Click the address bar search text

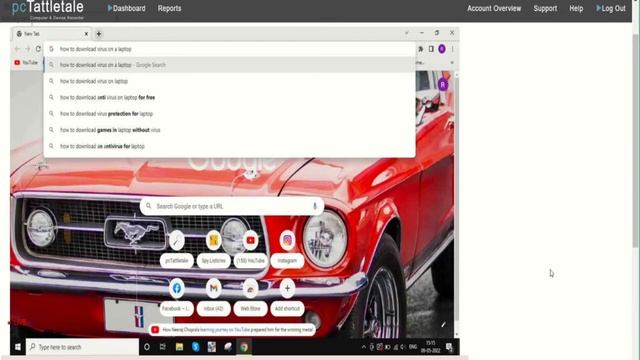[x=96, y=49]
